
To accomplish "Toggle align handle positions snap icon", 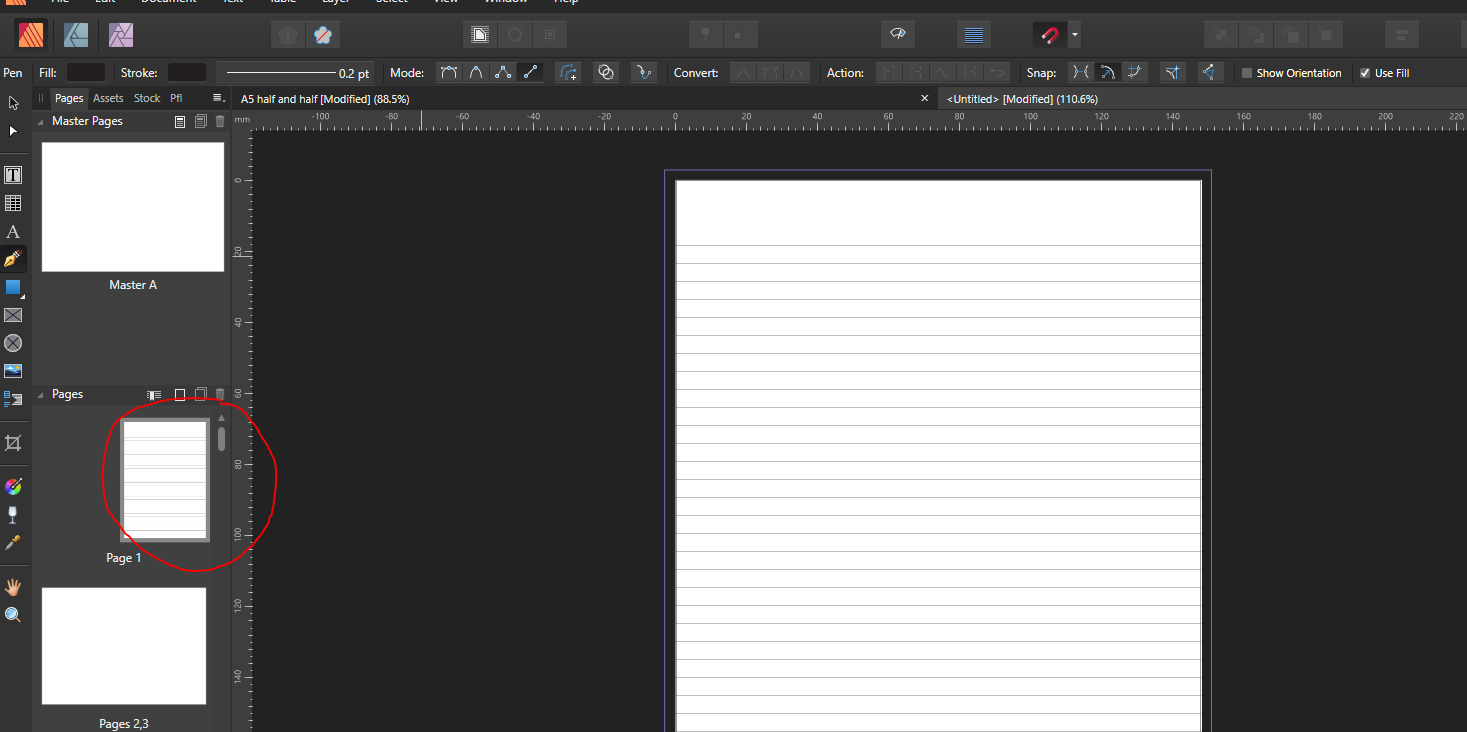I will [1173, 73].
